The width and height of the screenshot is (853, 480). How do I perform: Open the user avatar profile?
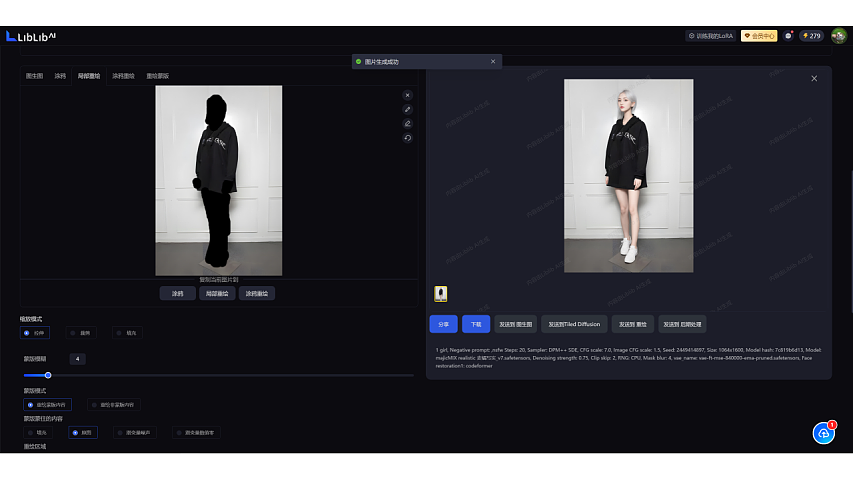coord(838,36)
